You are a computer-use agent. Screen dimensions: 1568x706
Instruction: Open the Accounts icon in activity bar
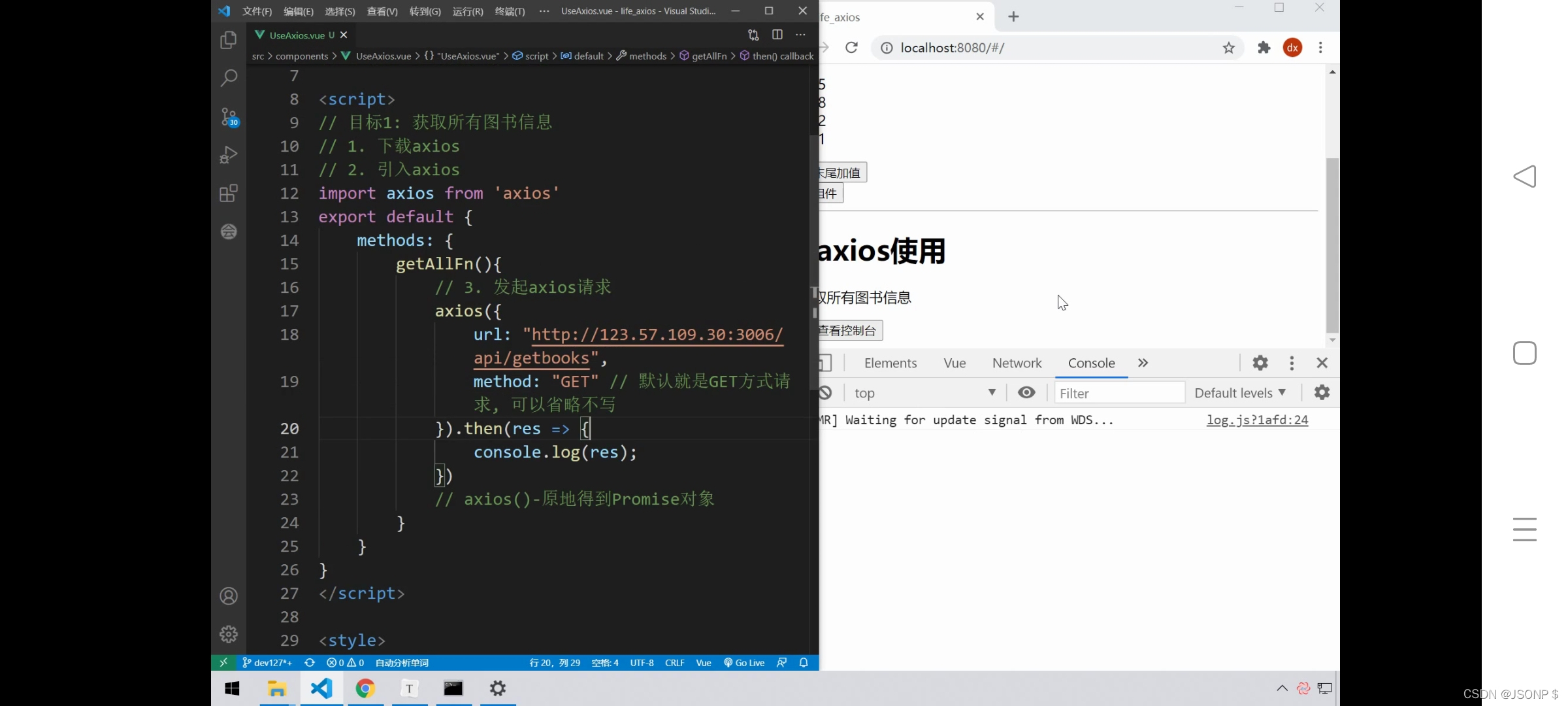click(228, 596)
